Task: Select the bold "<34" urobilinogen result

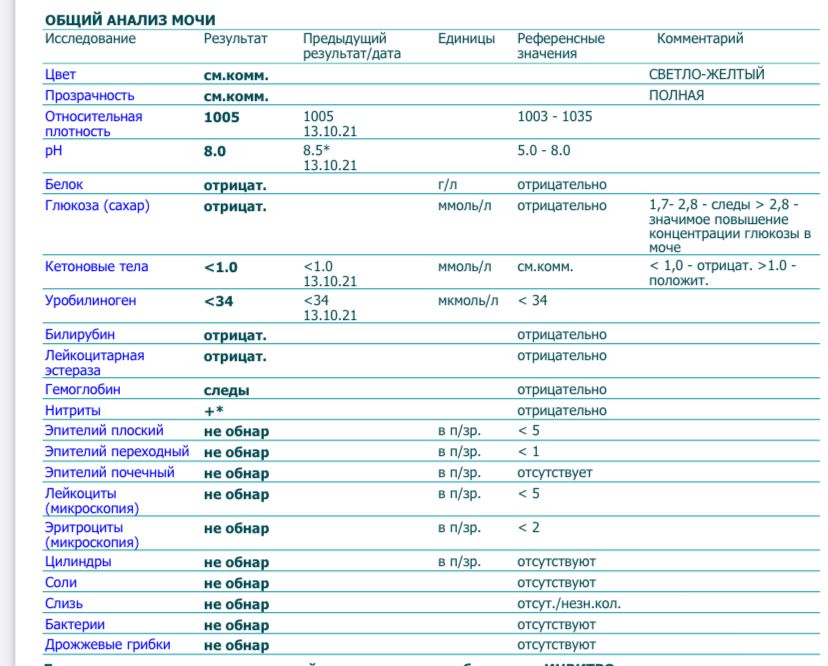Action: (x=218, y=301)
